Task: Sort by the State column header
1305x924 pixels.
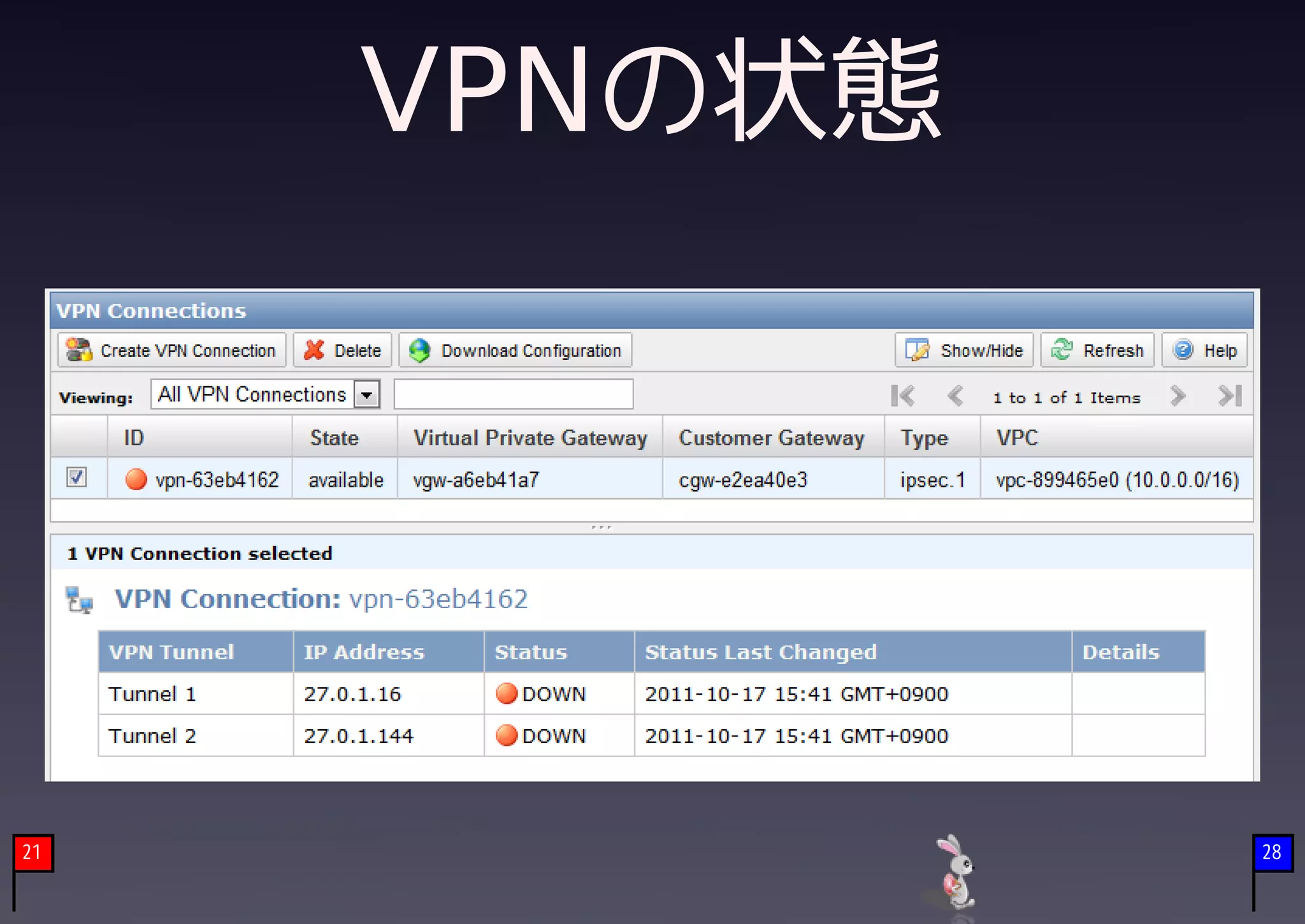Action: point(334,438)
